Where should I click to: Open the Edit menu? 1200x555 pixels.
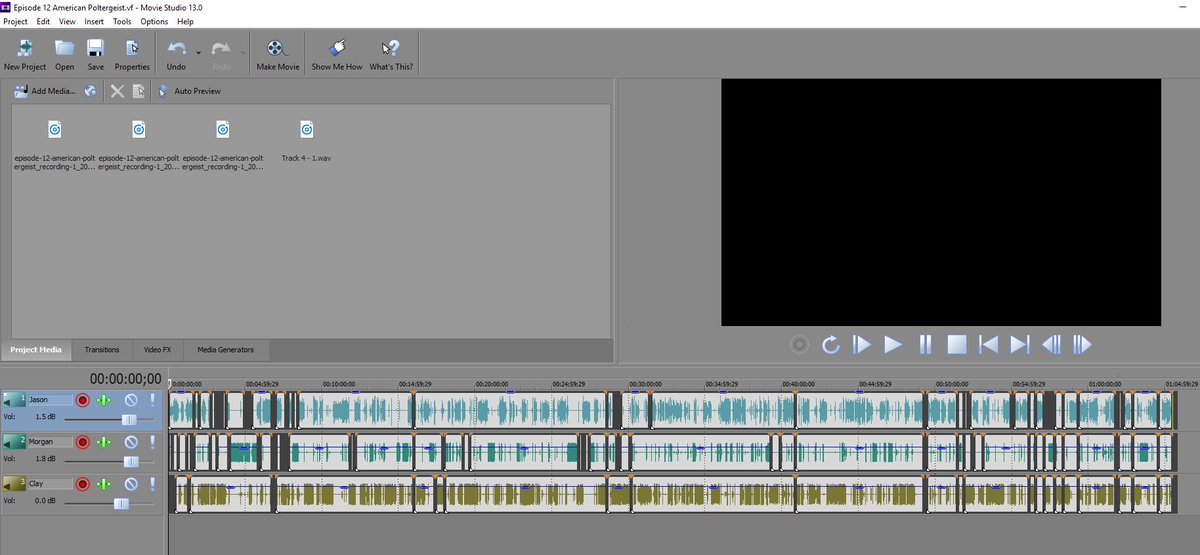43,21
